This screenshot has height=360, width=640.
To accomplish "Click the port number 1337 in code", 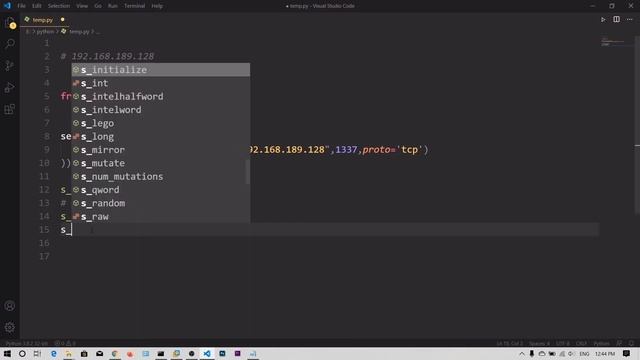I will point(346,150).
